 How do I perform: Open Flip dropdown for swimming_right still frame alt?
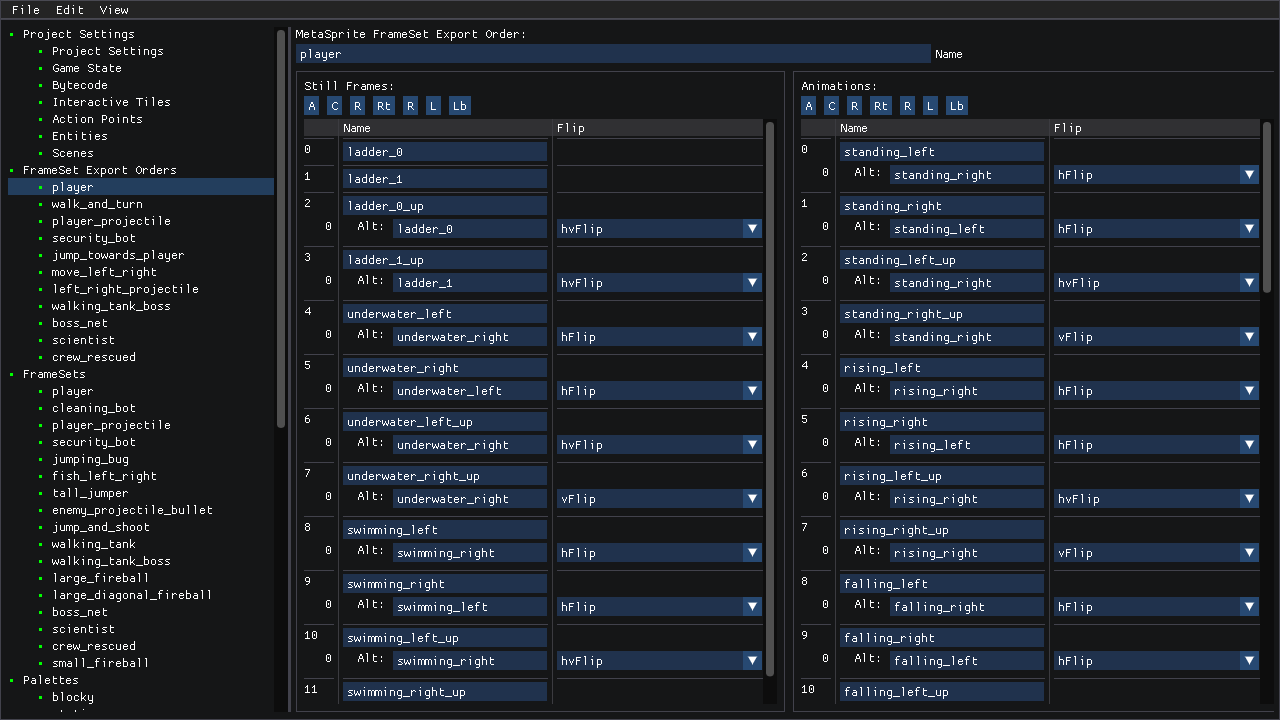pyautogui.click(x=659, y=607)
